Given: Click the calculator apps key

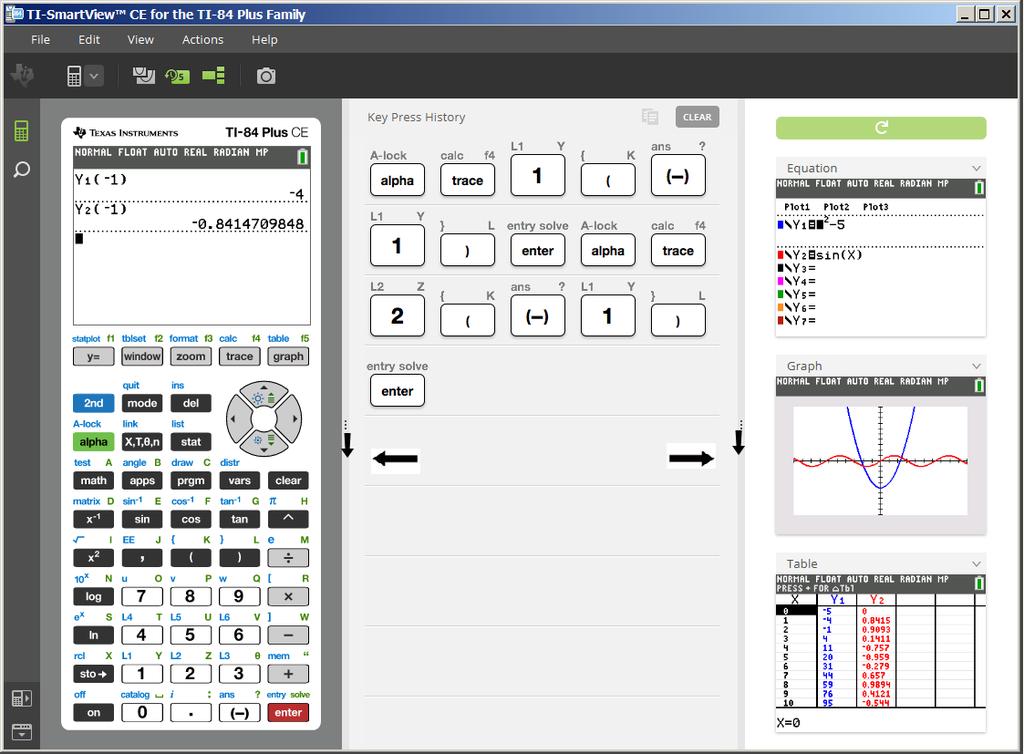Looking at the screenshot, I should (x=142, y=480).
